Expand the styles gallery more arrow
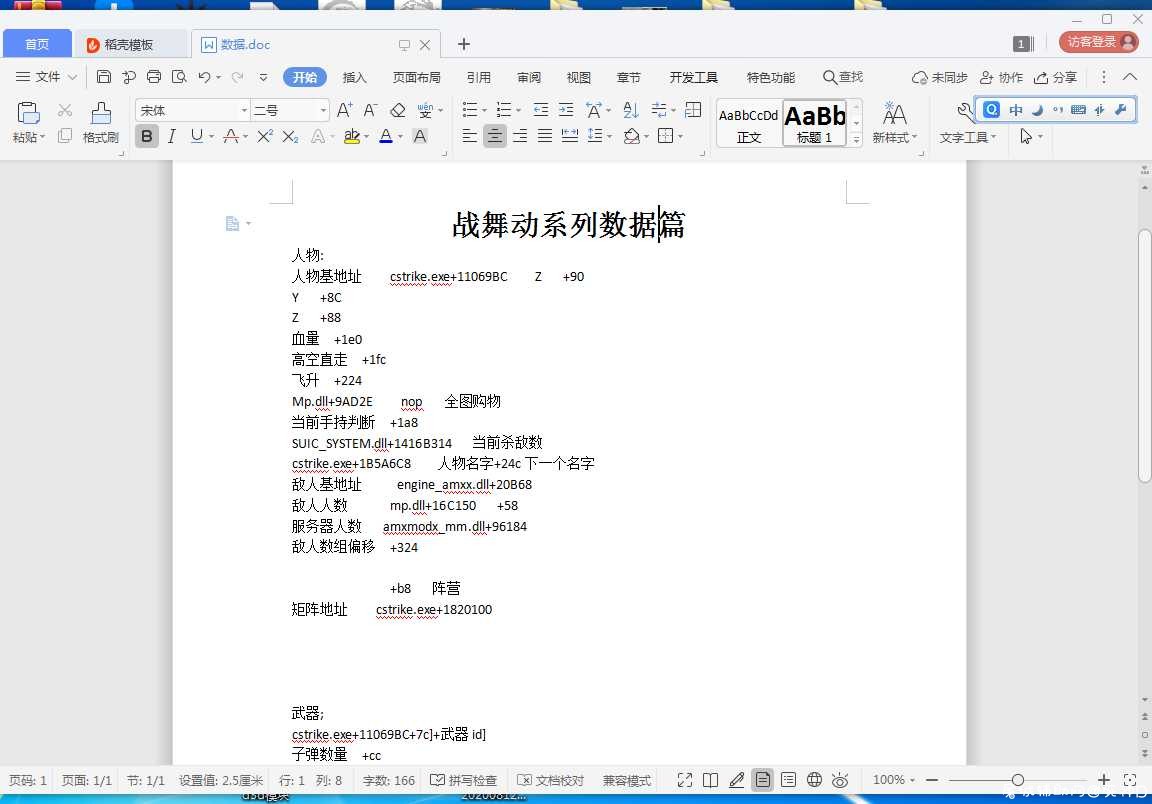Viewport: 1152px width, 804px height. (x=856, y=138)
